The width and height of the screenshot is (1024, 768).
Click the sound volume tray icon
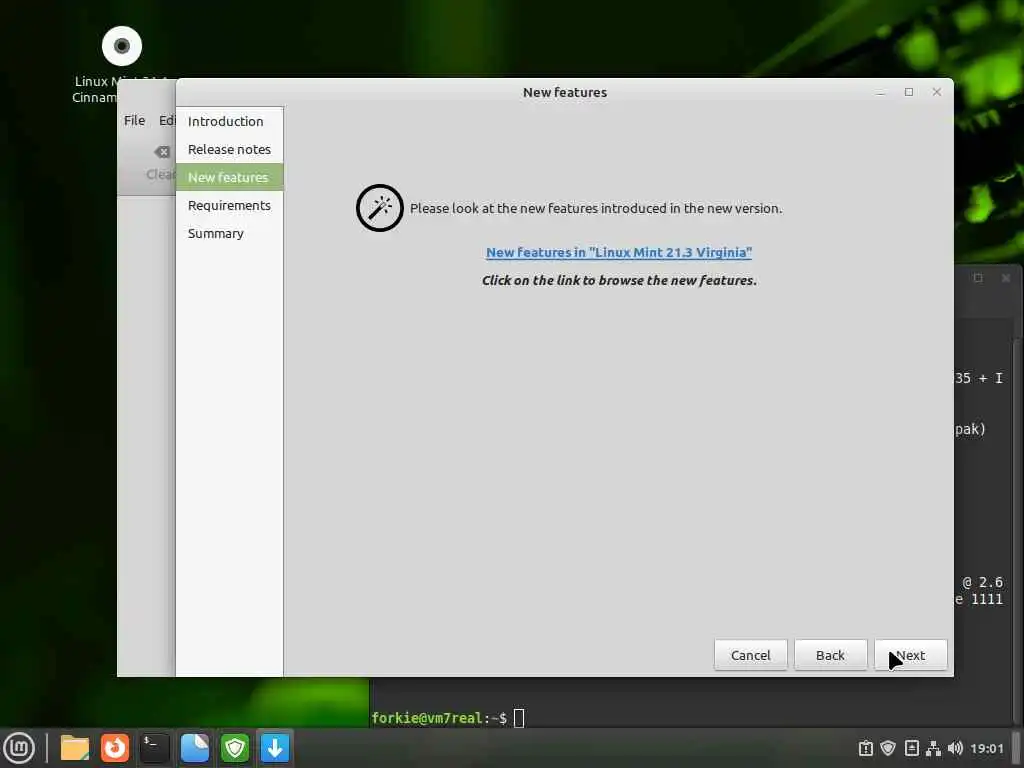click(x=955, y=748)
